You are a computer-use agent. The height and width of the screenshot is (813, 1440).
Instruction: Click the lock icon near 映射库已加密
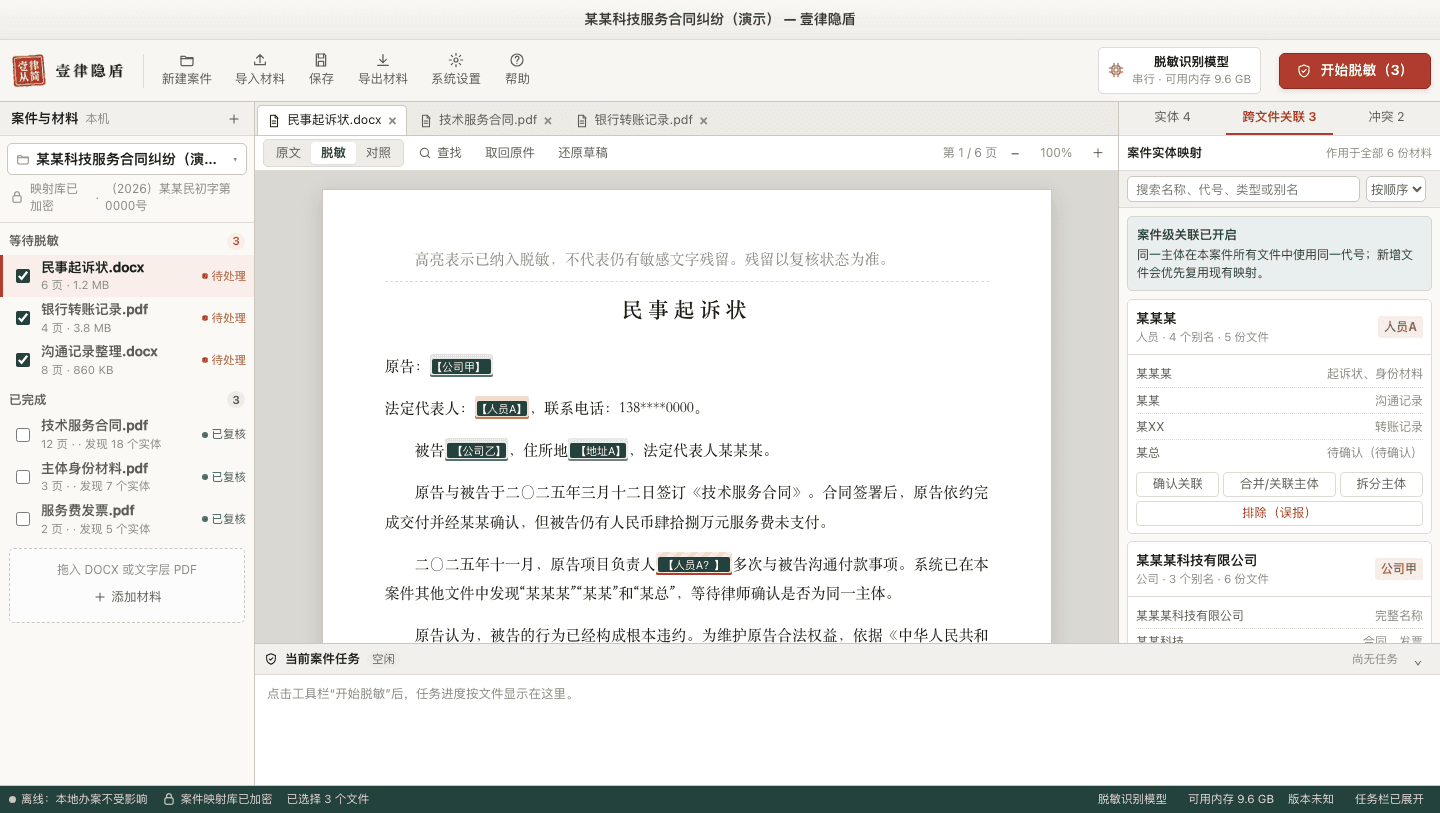tap(17, 197)
